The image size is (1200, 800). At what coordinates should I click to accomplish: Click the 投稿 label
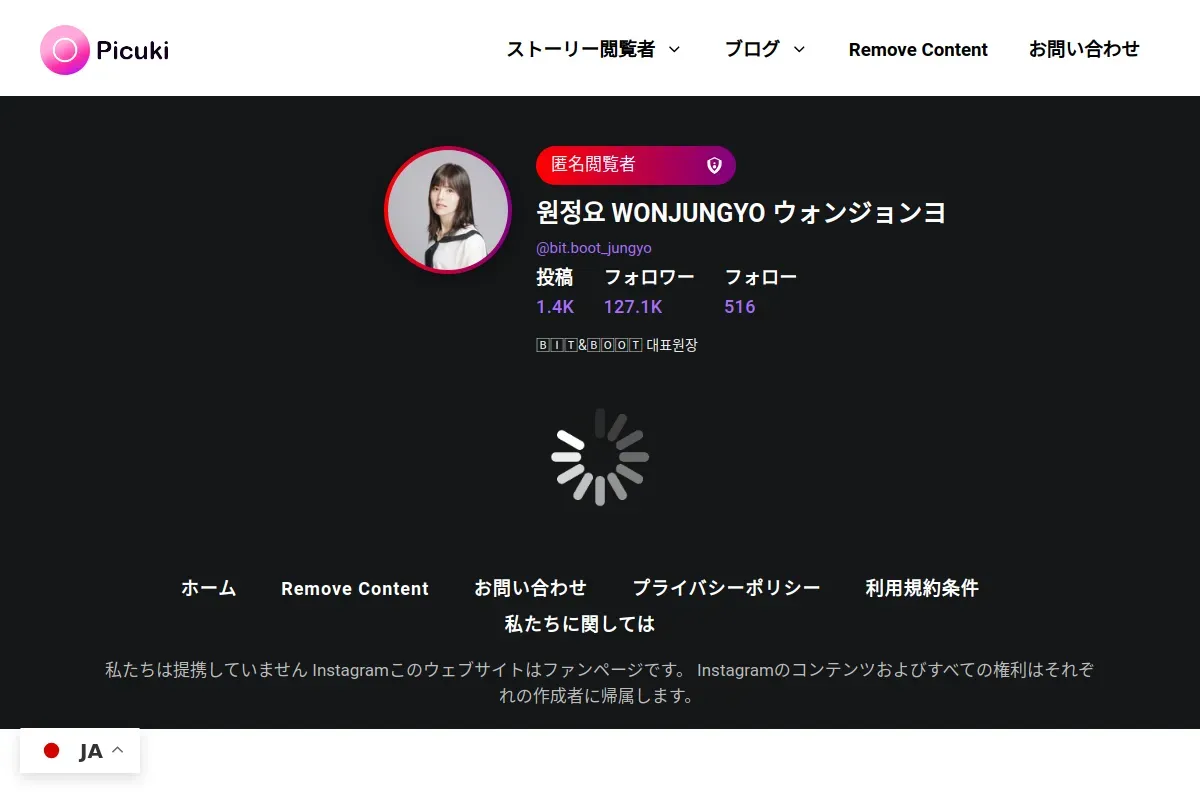pyautogui.click(x=554, y=277)
